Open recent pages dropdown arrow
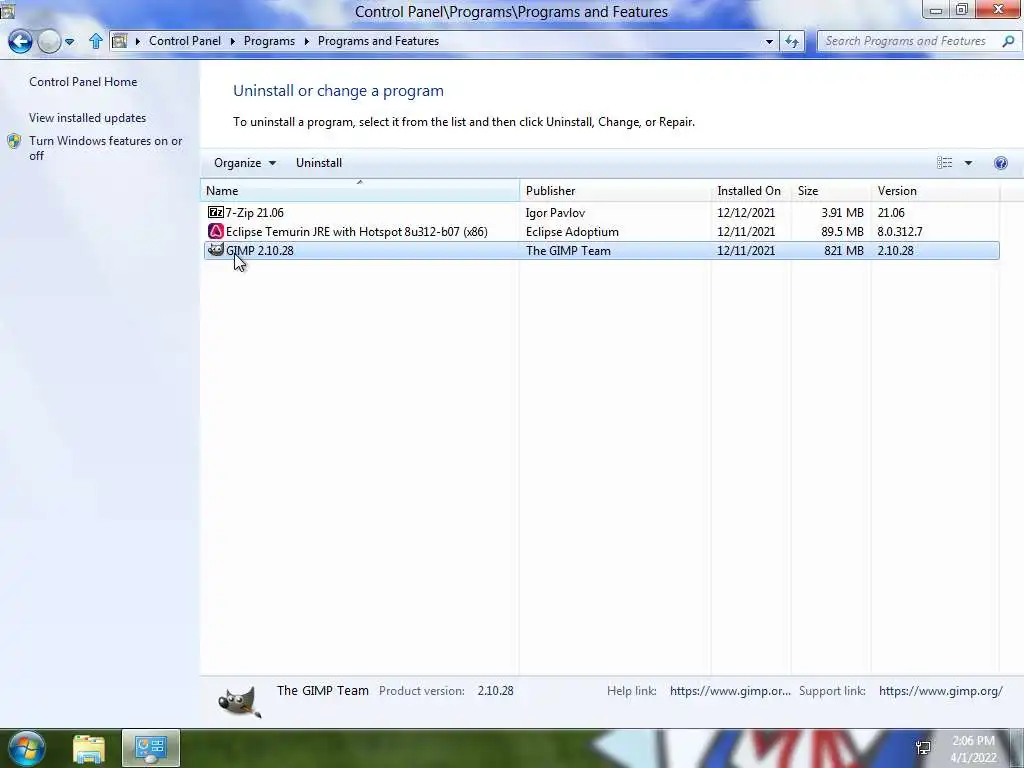 69,42
